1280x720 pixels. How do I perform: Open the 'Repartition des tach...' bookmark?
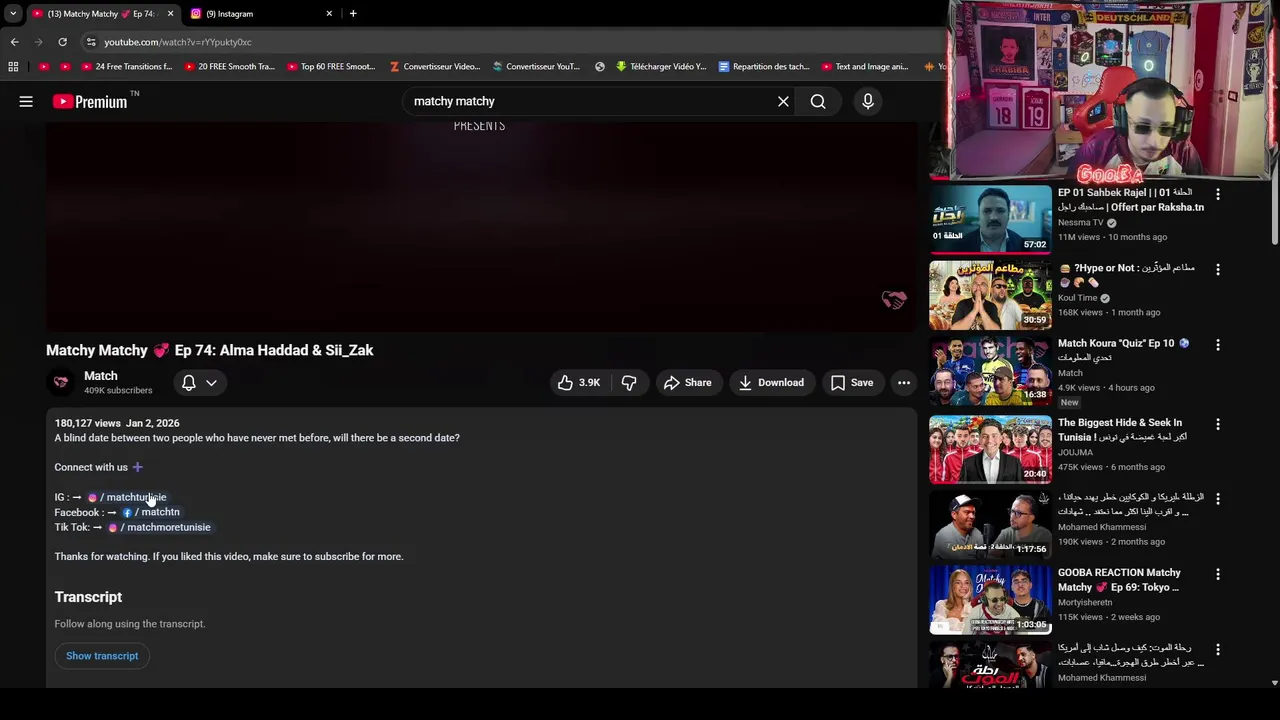tap(764, 67)
